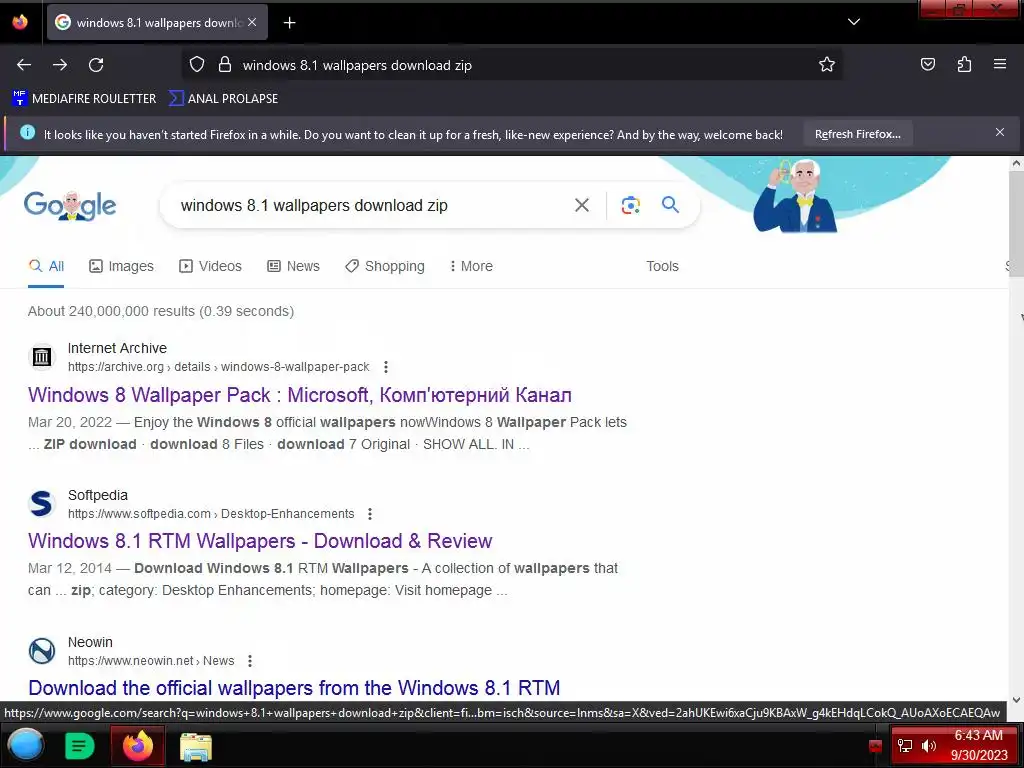
Task: Open Firefox application hamburger menu
Action: [1000, 64]
